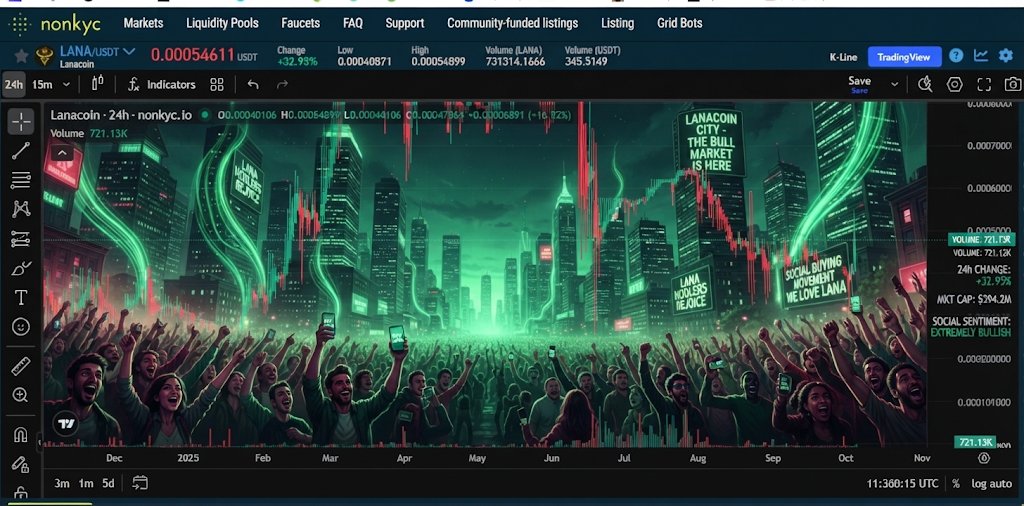The height and width of the screenshot is (506, 1024).
Task: Open go to date calendar
Action: 140,483
